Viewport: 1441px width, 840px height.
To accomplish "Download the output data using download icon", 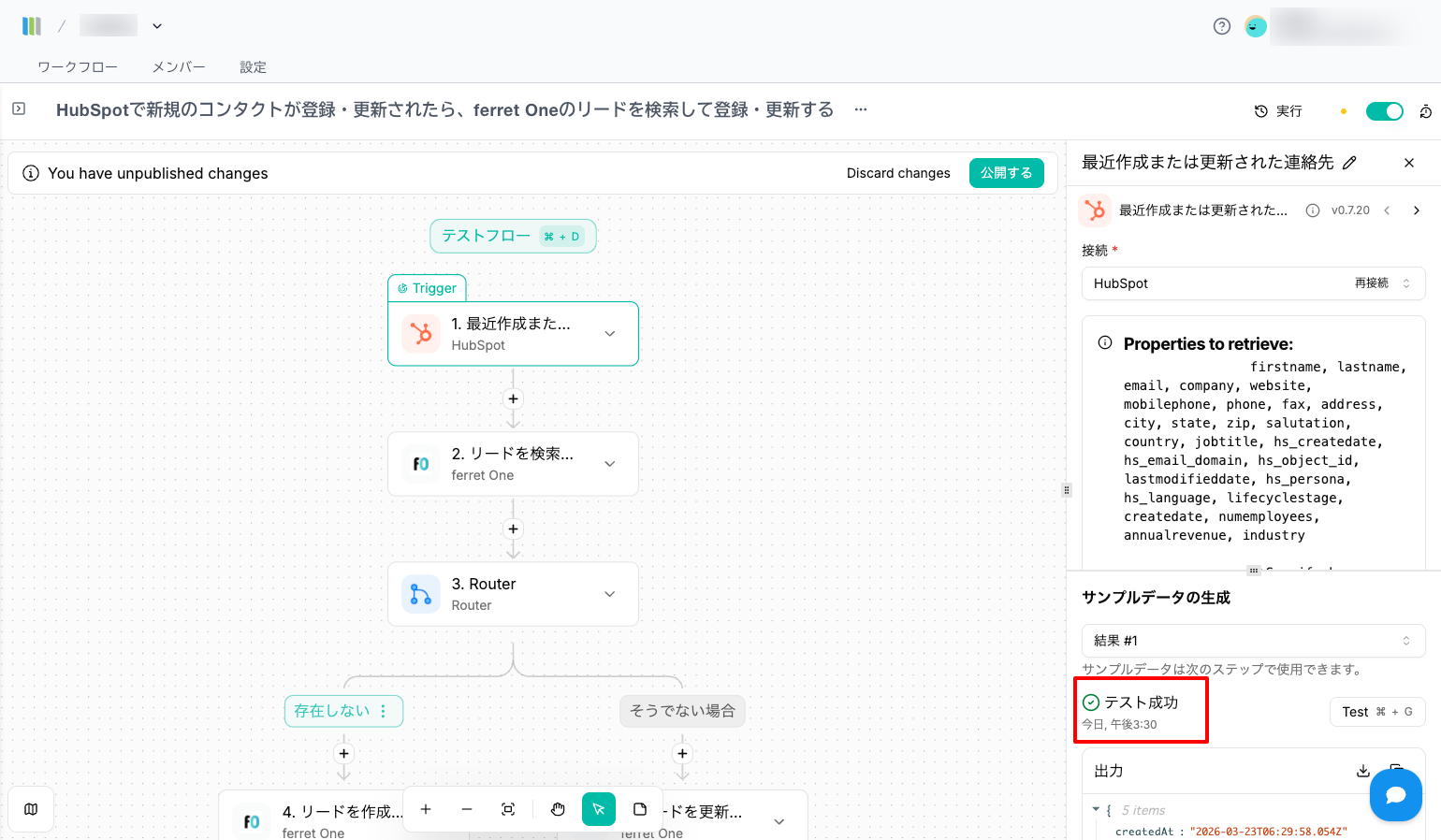I will (1362, 771).
